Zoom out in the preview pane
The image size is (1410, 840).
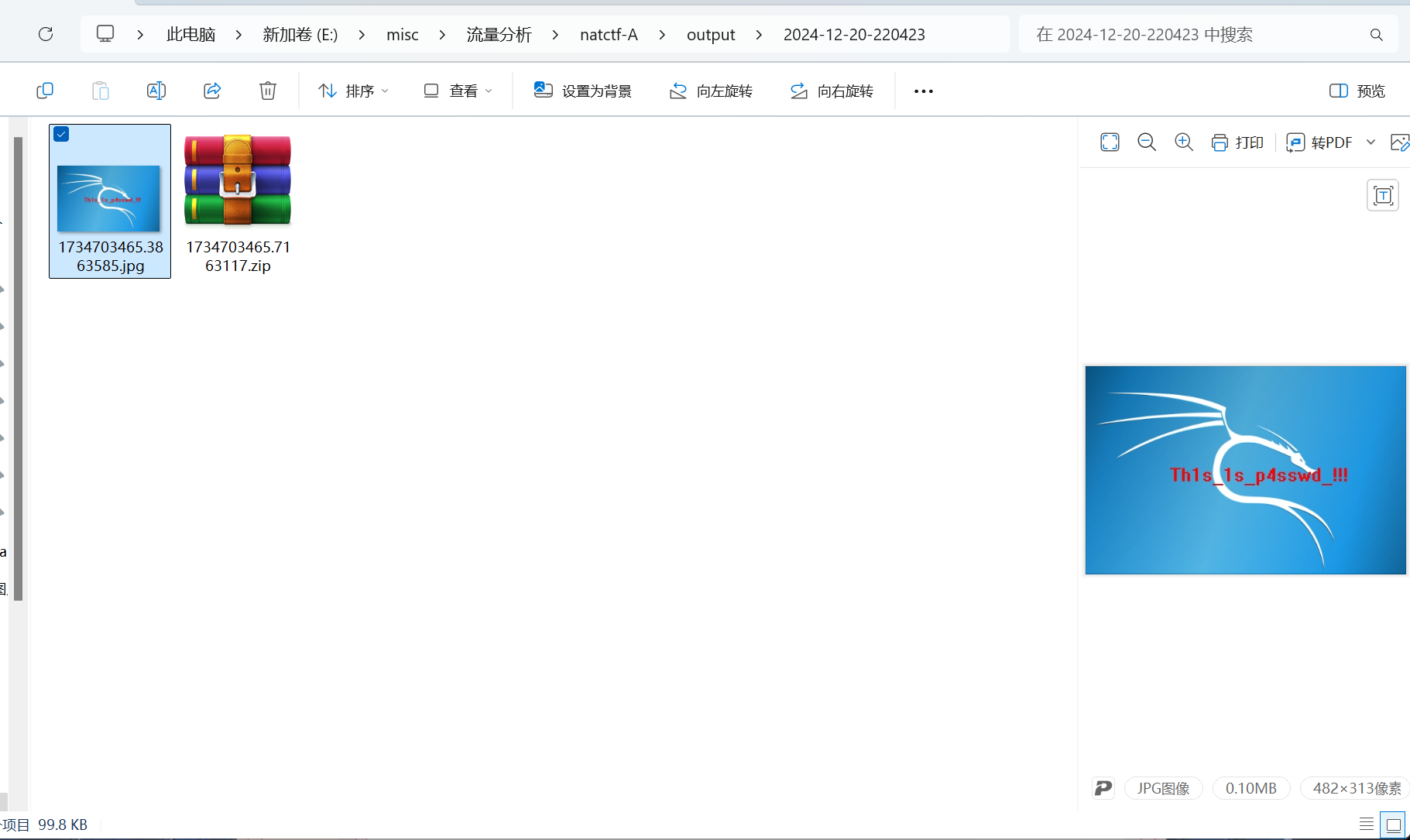(1147, 142)
